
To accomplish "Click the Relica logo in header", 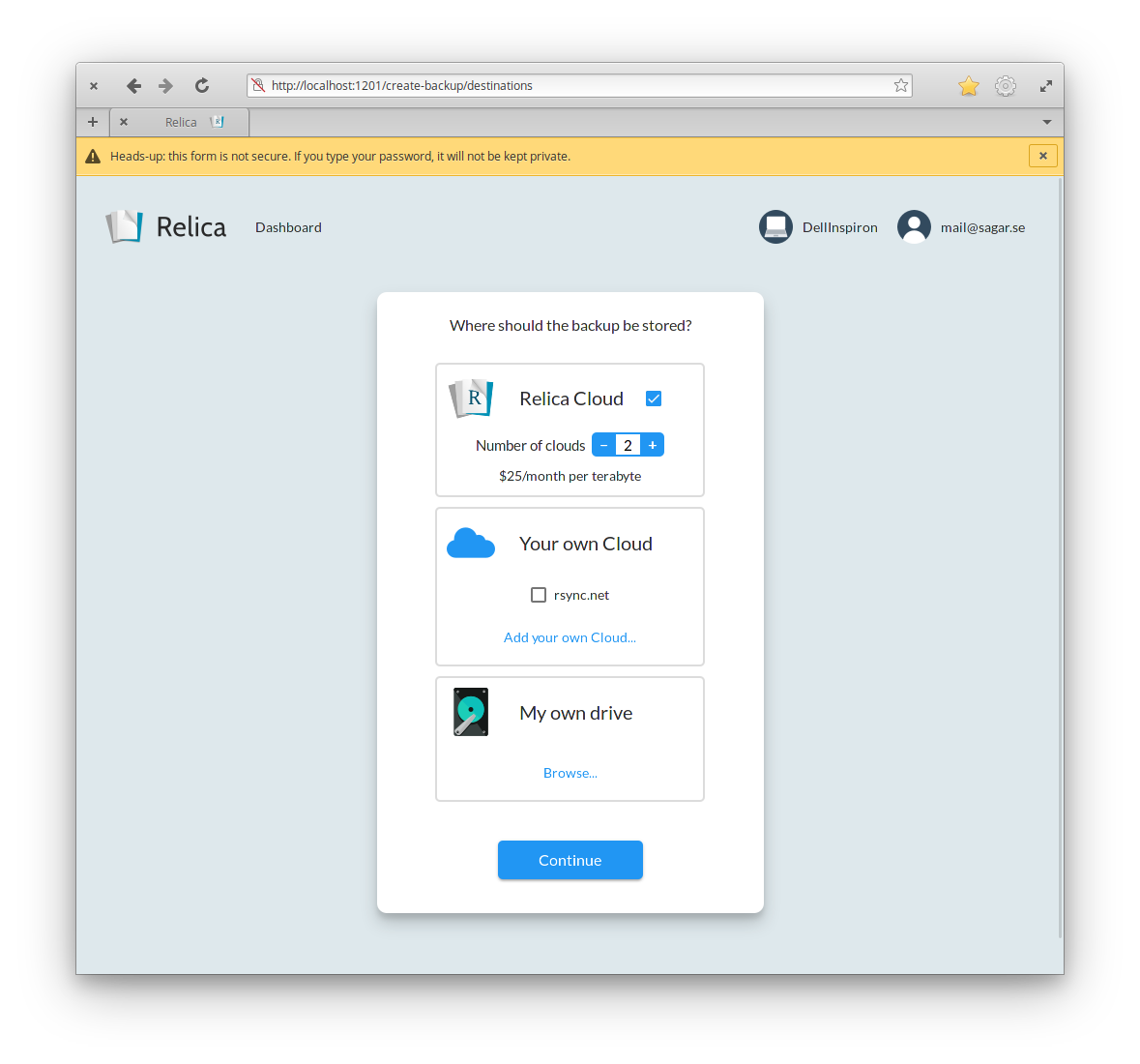I will pyautogui.click(x=165, y=227).
